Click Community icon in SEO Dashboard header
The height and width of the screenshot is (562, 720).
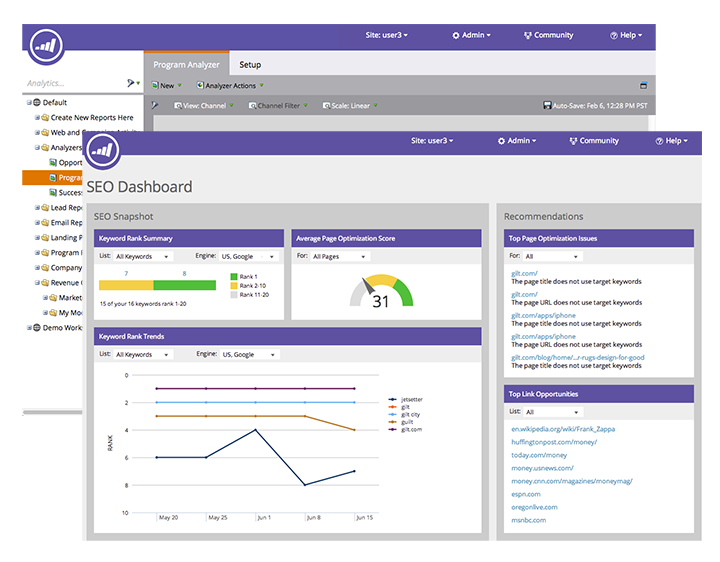coord(573,141)
